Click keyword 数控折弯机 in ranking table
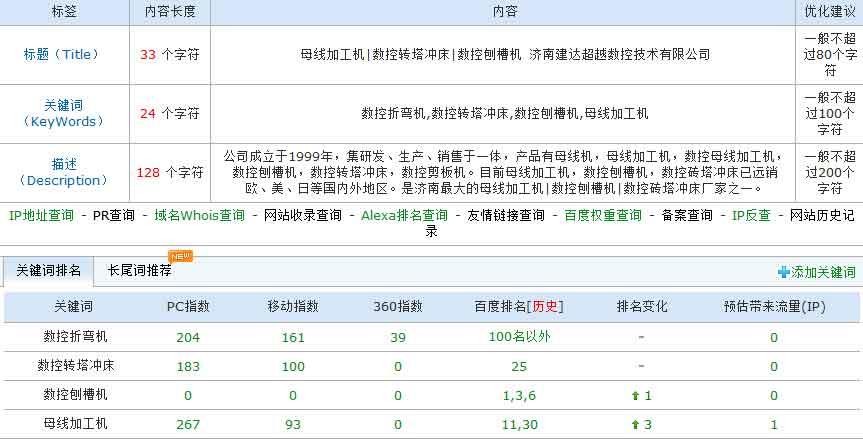 tap(75, 337)
